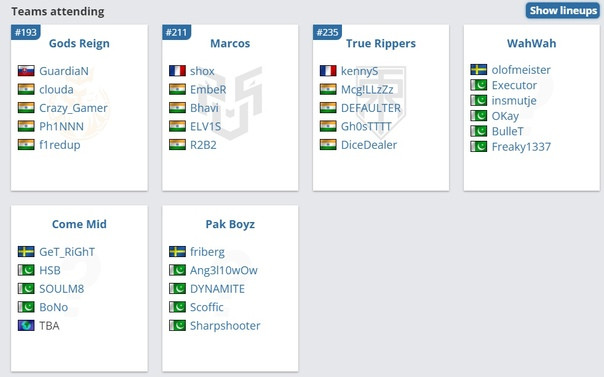Open the WahWah team link
This screenshot has height=377, width=604.
tap(532, 44)
